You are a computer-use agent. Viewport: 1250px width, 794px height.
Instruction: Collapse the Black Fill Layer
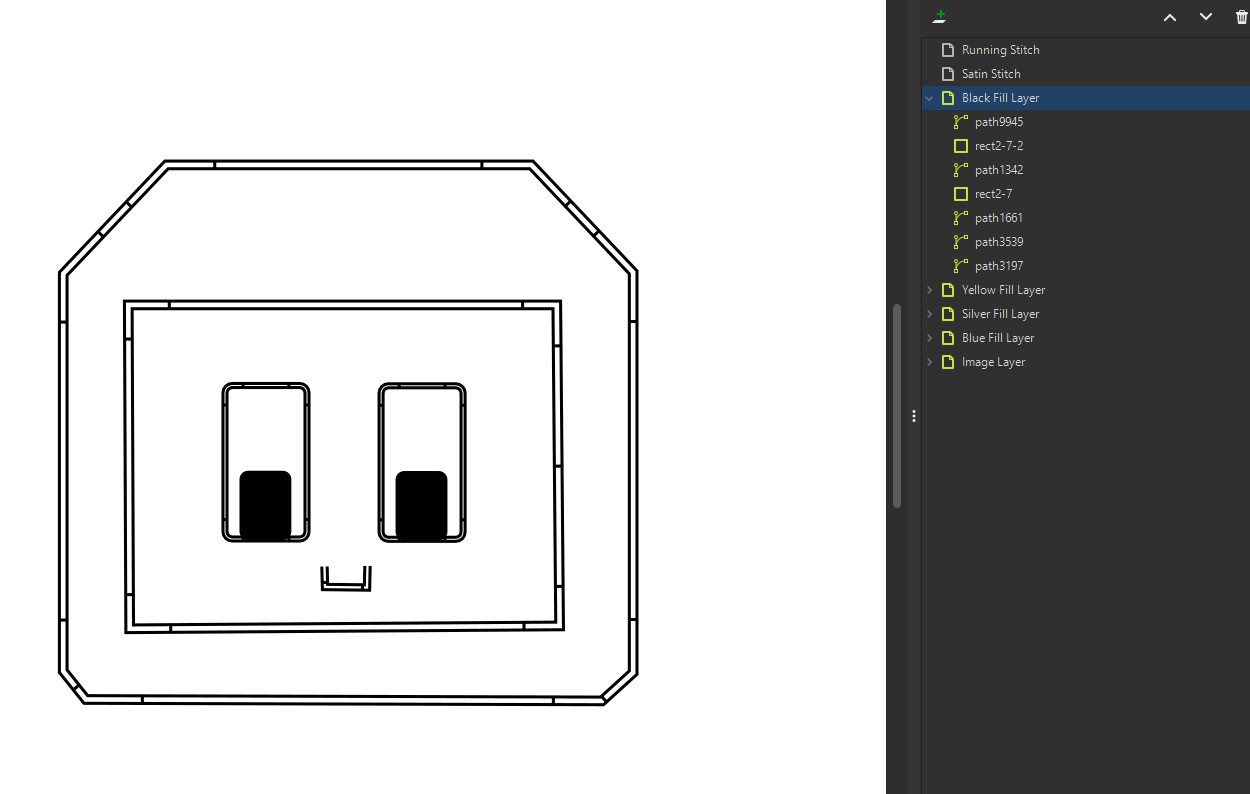point(929,98)
